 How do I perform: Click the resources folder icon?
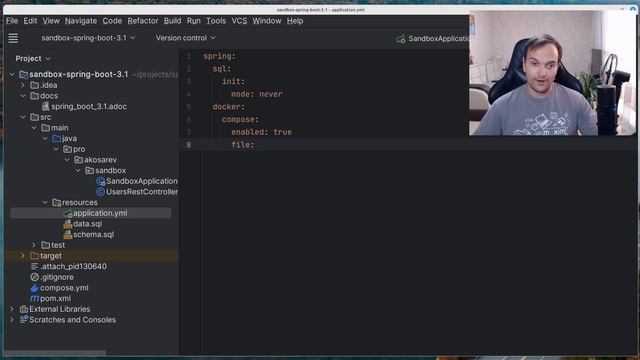pos(57,202)
